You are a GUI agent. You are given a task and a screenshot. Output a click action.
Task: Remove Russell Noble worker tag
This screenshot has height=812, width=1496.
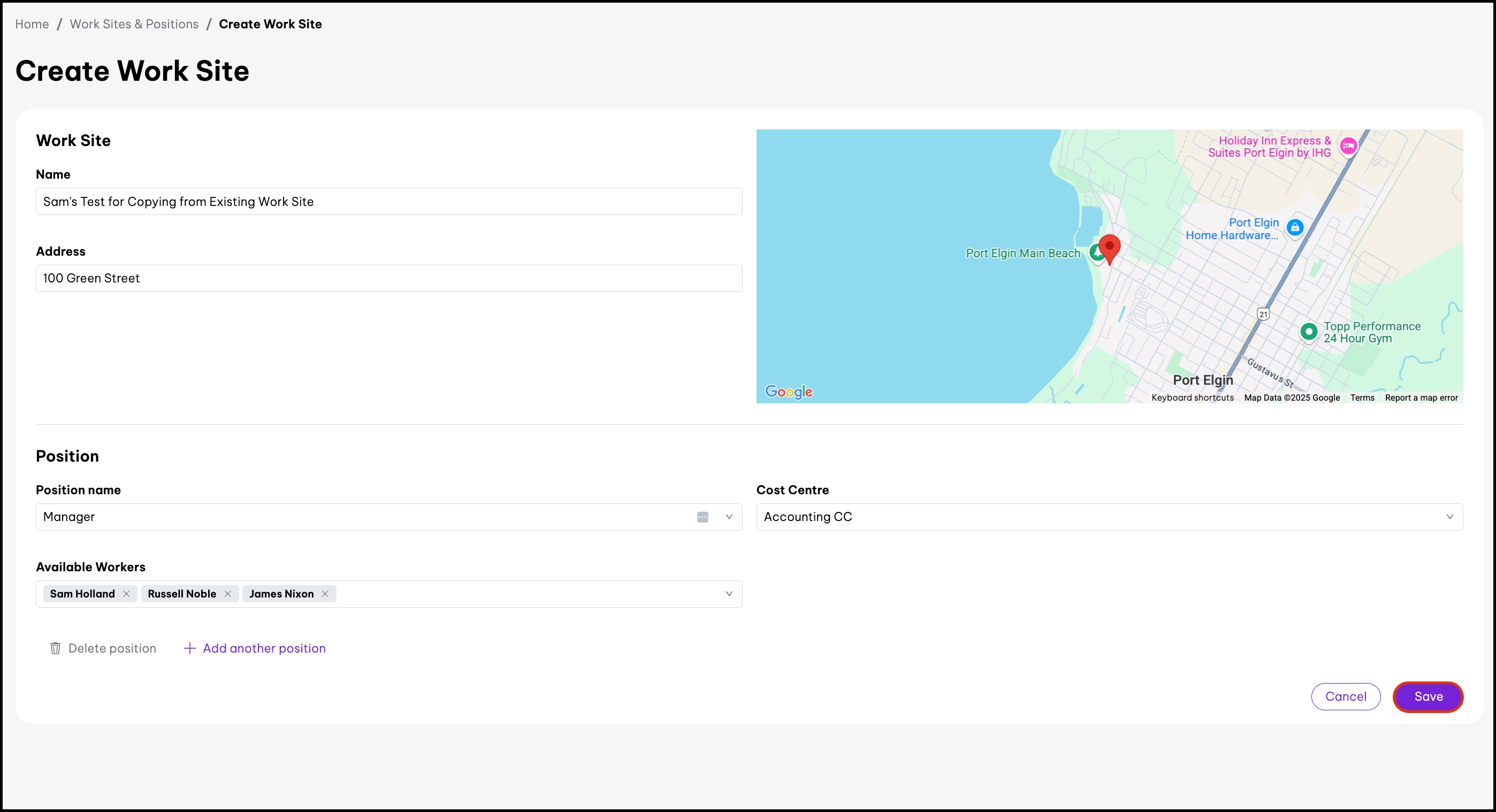[227, 594]
